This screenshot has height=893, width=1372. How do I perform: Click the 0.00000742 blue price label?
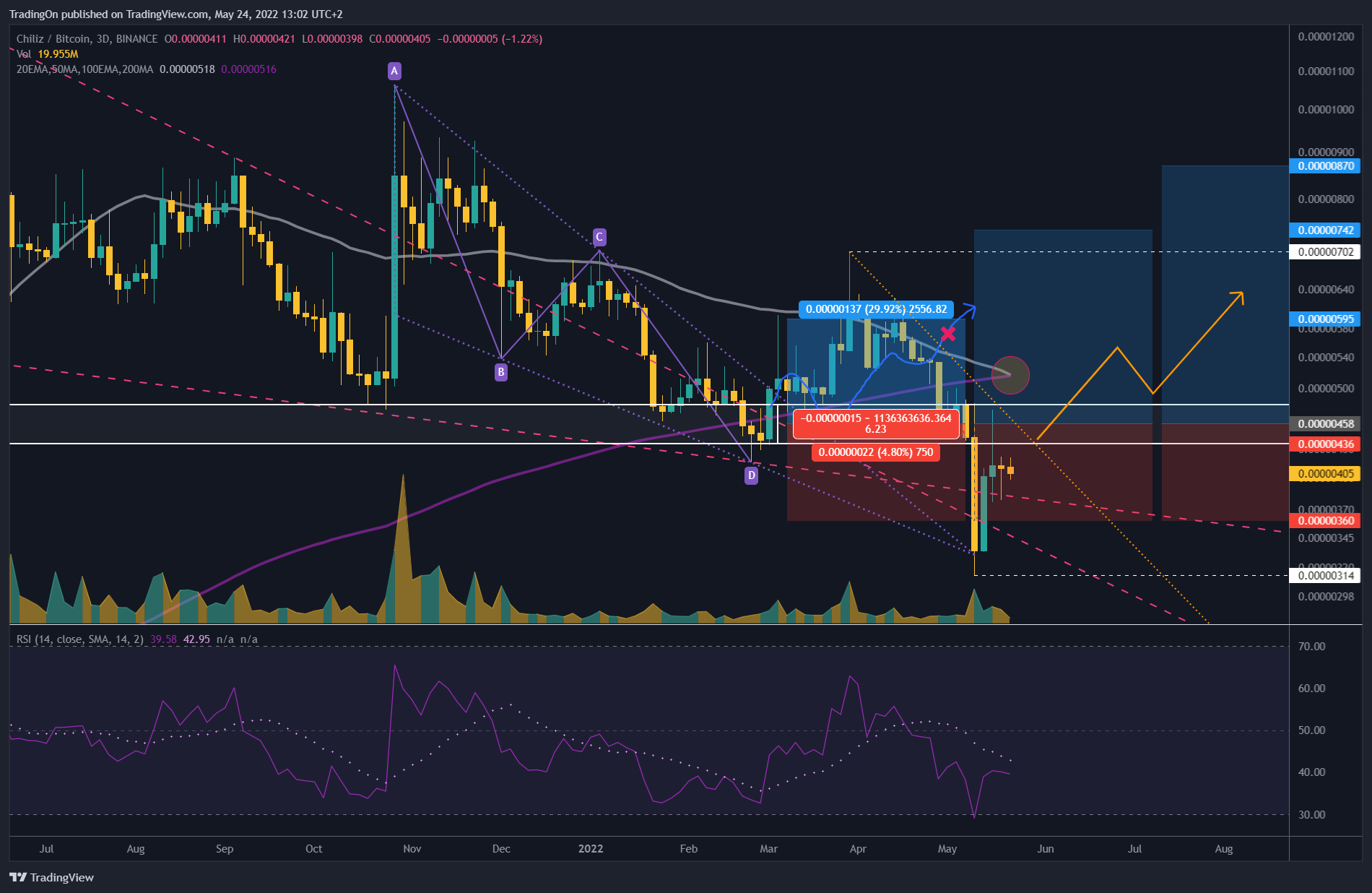click(x=1325, y=230)
